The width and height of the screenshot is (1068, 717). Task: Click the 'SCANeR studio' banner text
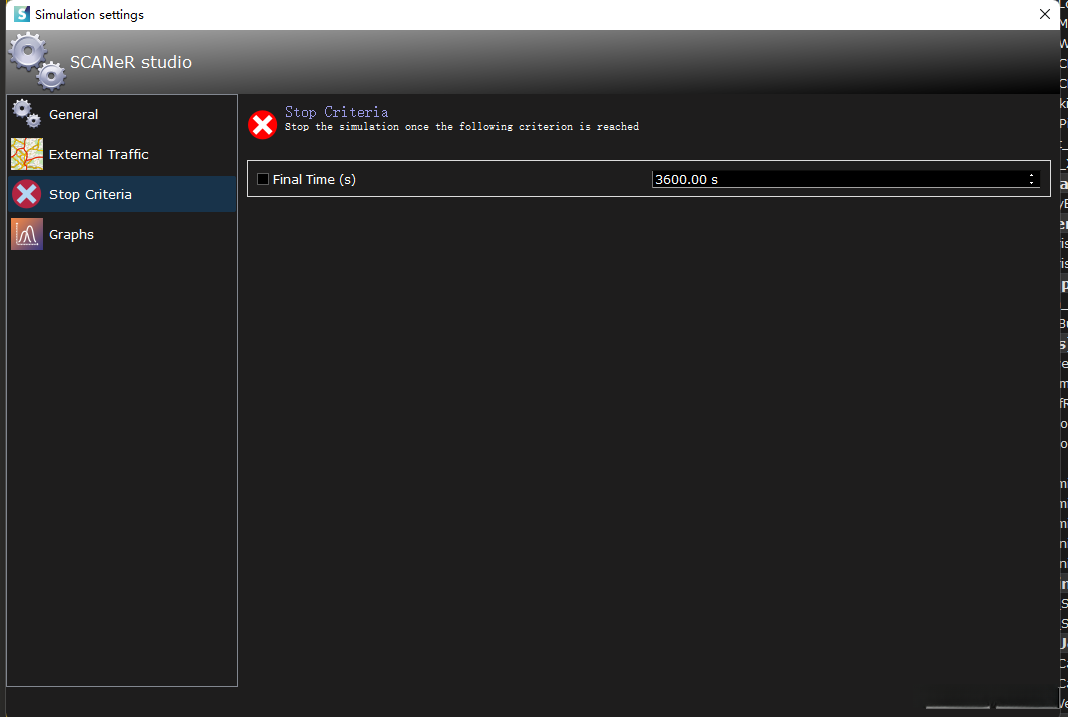click(131, 62)
